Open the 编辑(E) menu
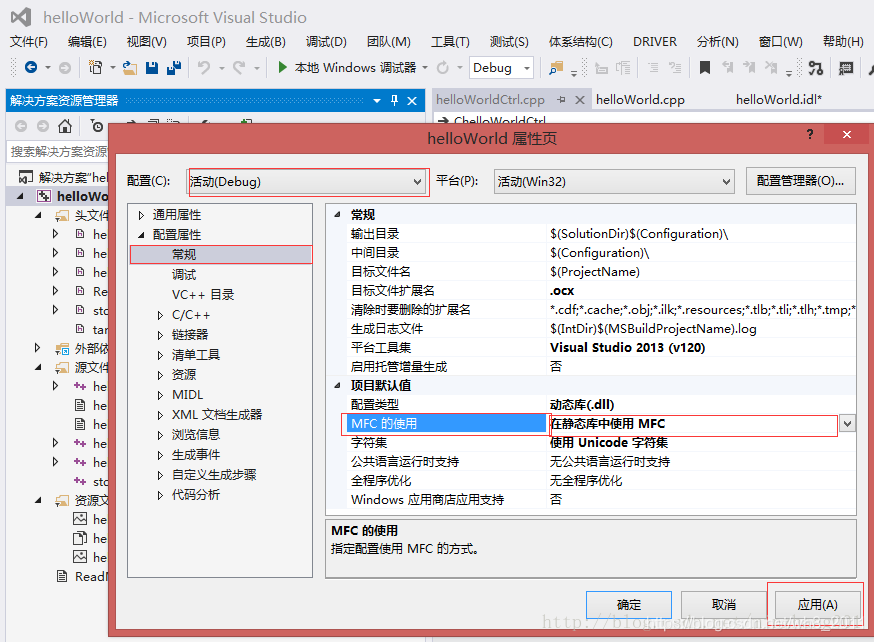 coord(87,42)
